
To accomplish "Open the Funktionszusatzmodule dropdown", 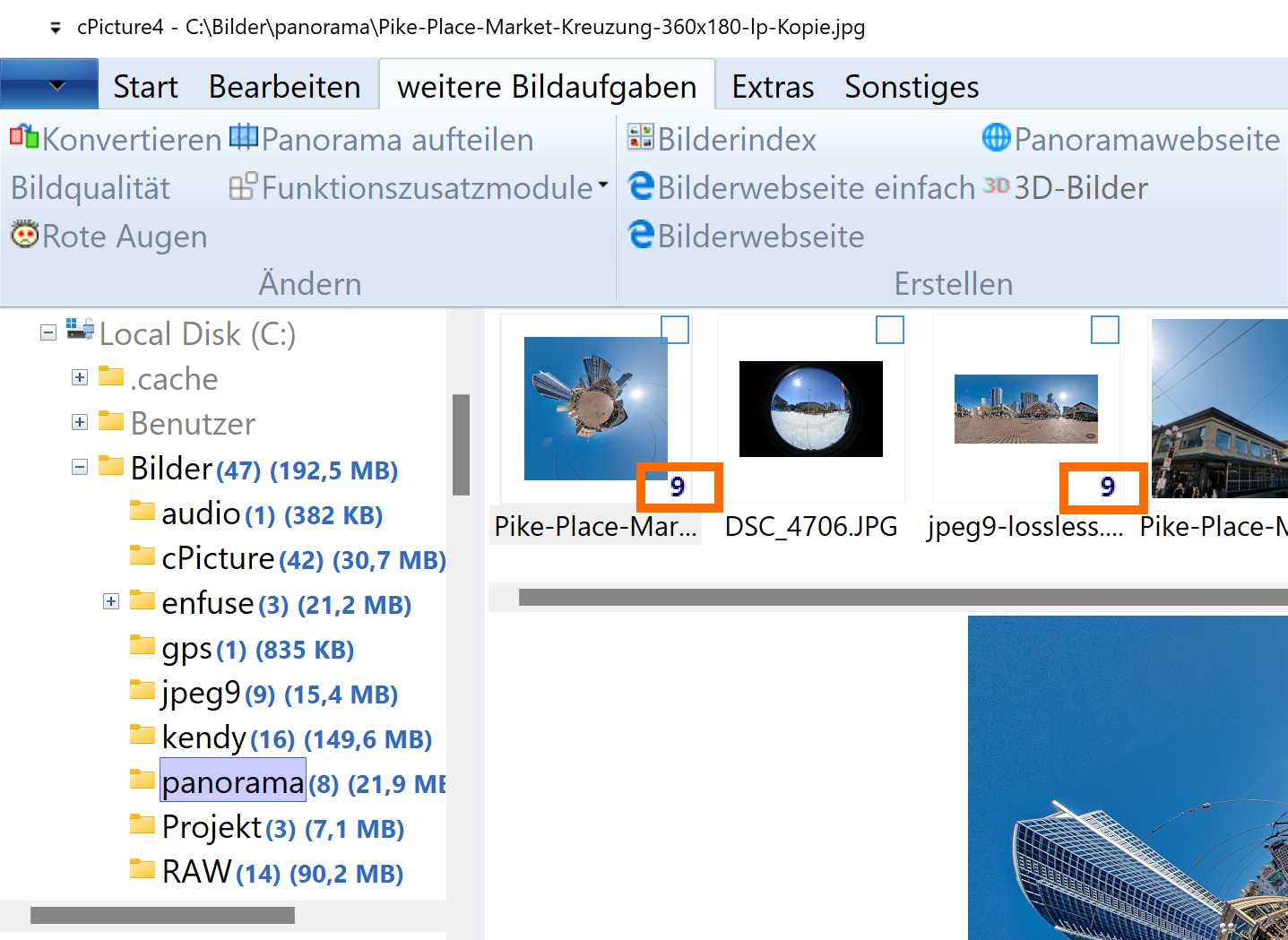I will 602,185.
